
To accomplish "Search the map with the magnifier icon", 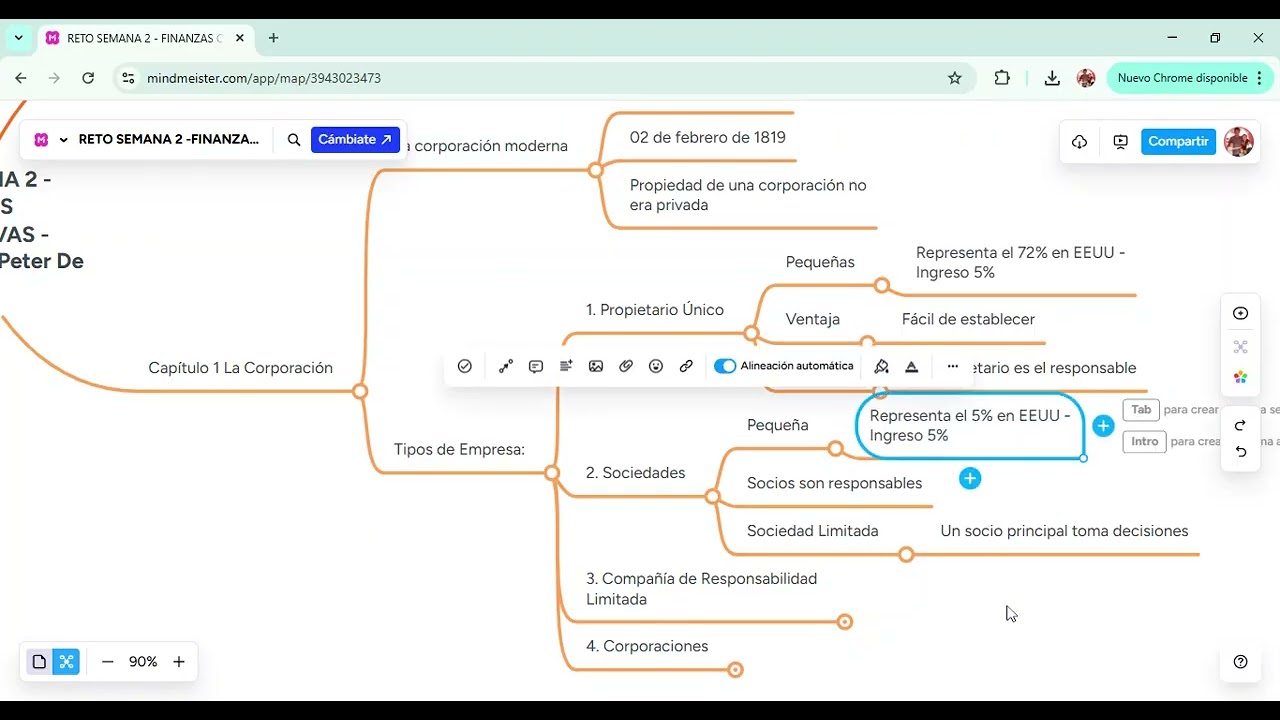I will pyautogui.click(x=294, y=140).
